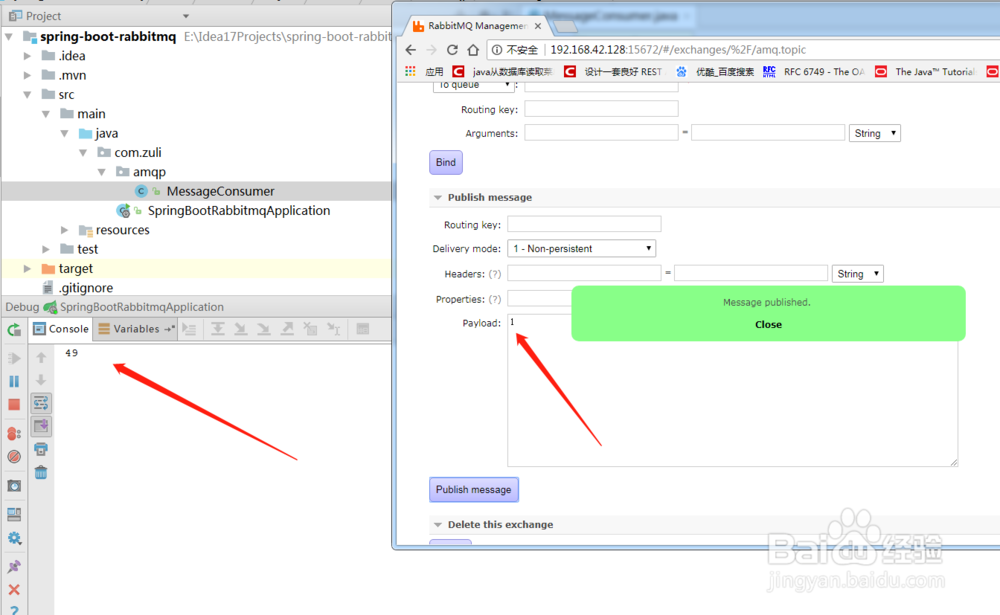Pause the running program
Screen dimensions: 1000x615
(14, 382)
